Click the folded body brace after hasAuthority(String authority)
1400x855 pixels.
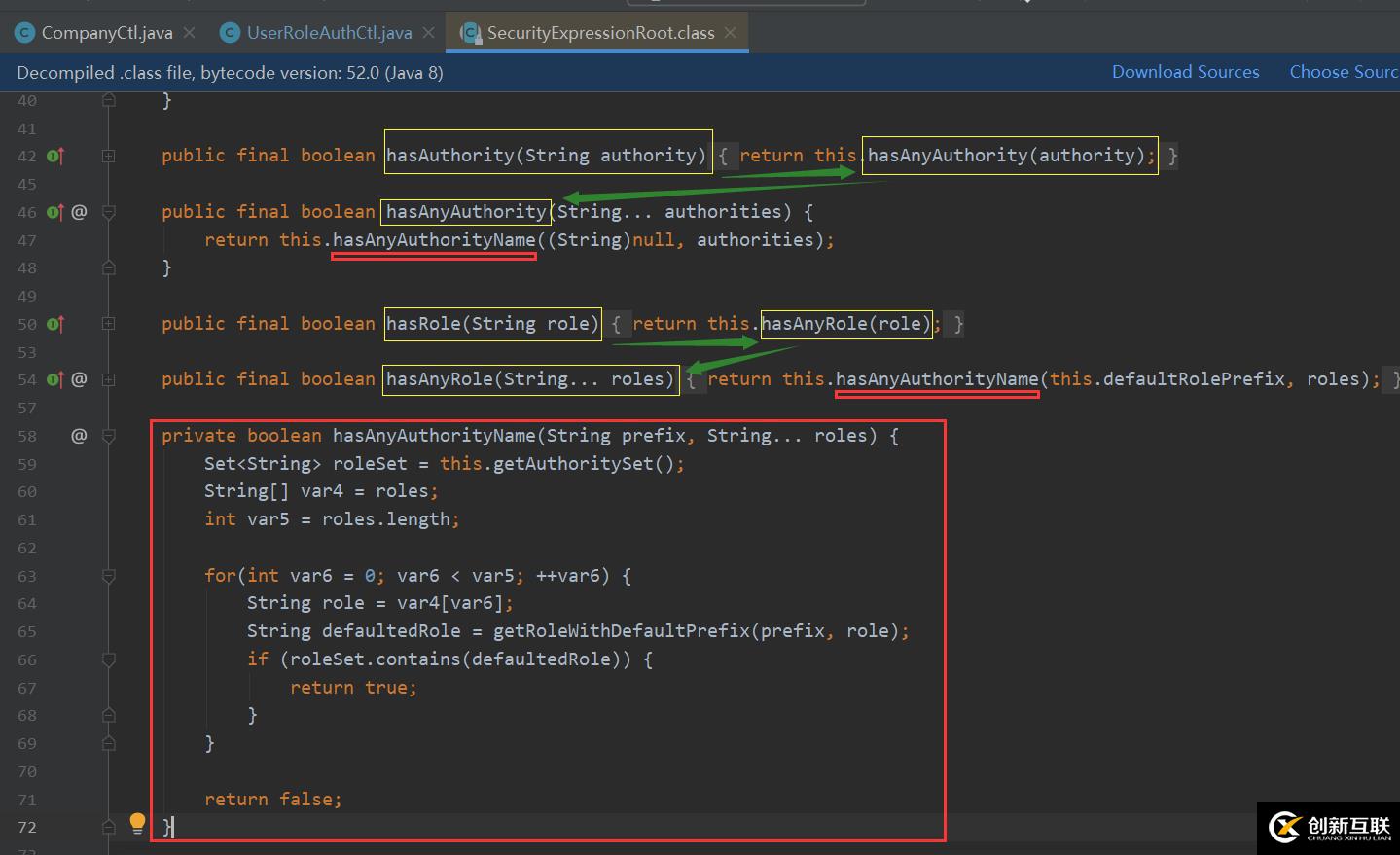click(x=723, y=156)
